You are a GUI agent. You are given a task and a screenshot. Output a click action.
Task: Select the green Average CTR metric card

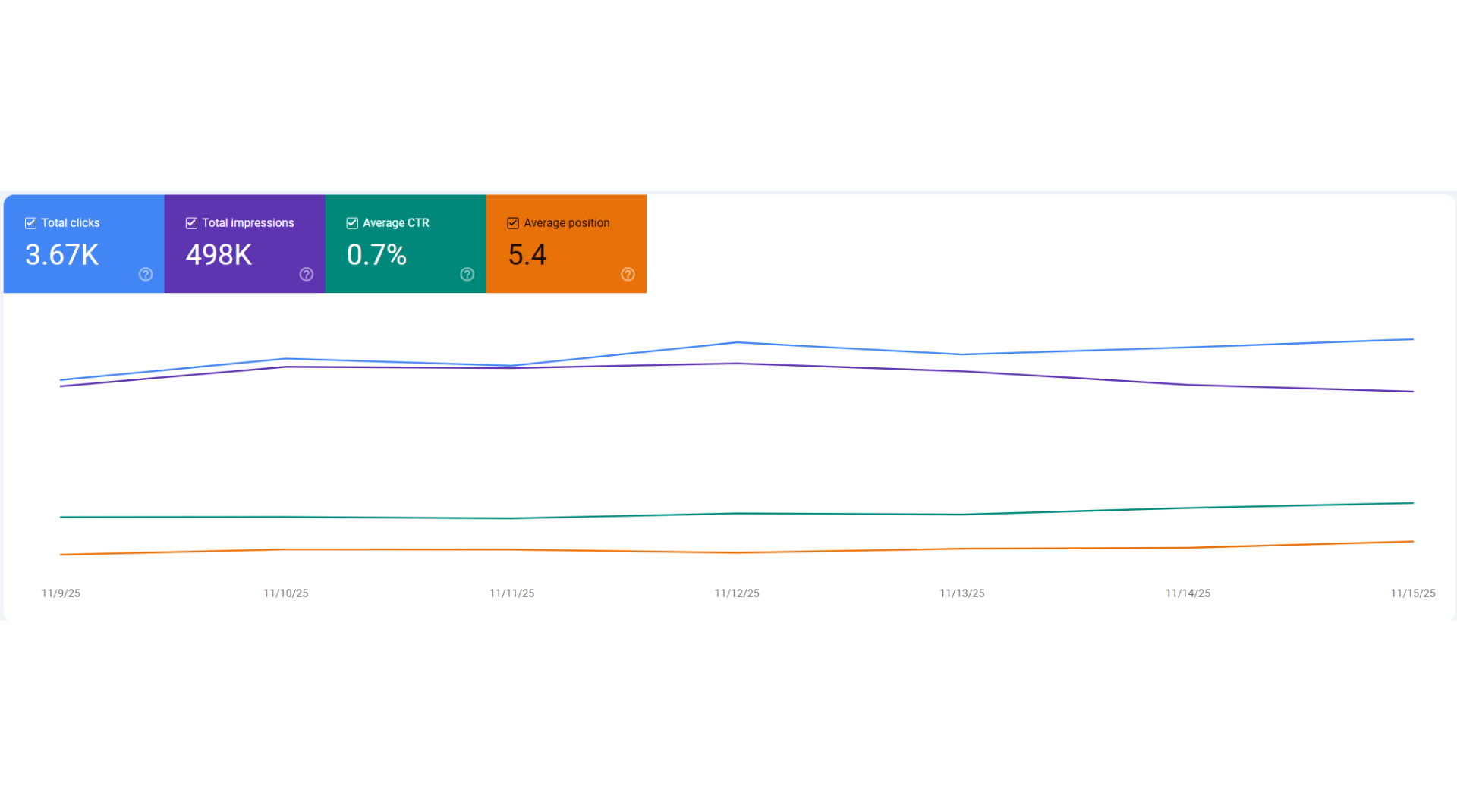(x=405, y=243)
